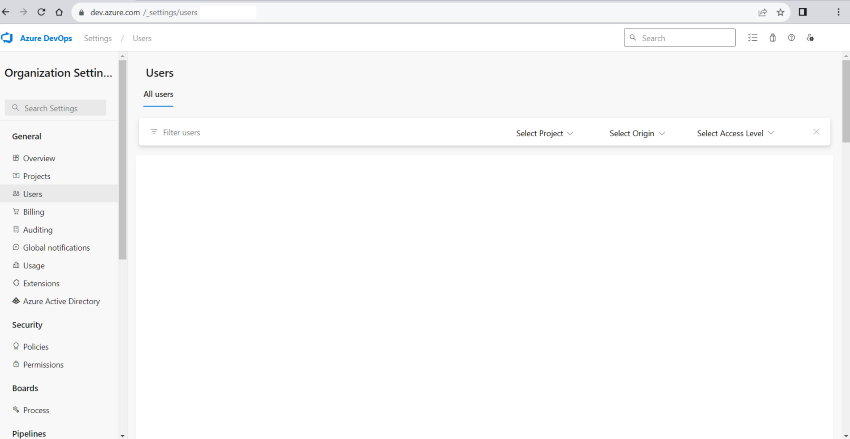Open the work items list icon
Viewport: 850px width, 439px height.
click(753, 38)
